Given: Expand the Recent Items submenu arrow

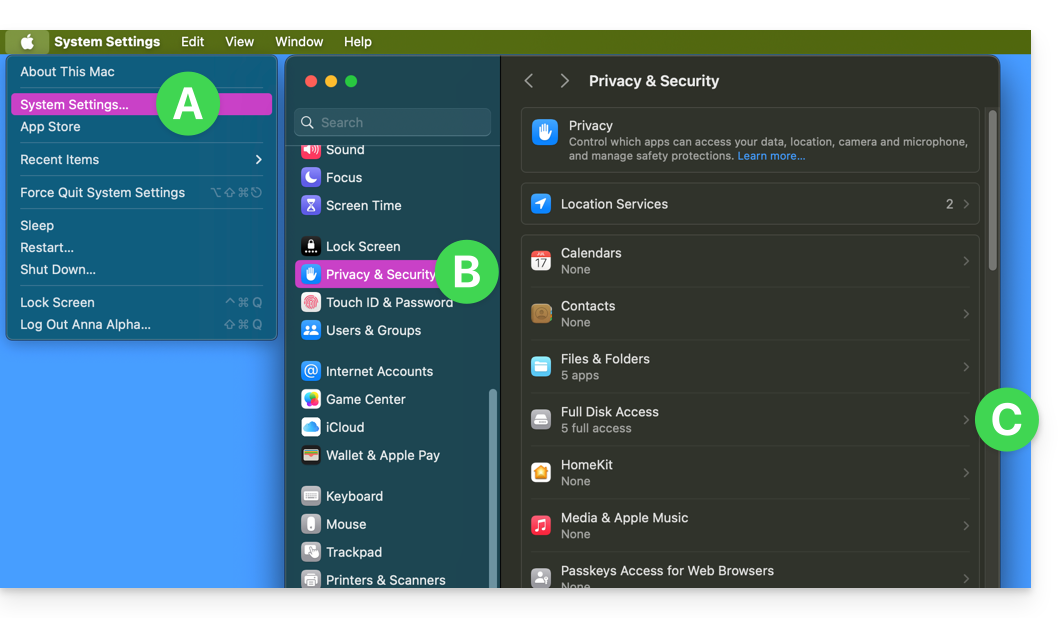Looking at the screenshot, I should tap(258, 160).
